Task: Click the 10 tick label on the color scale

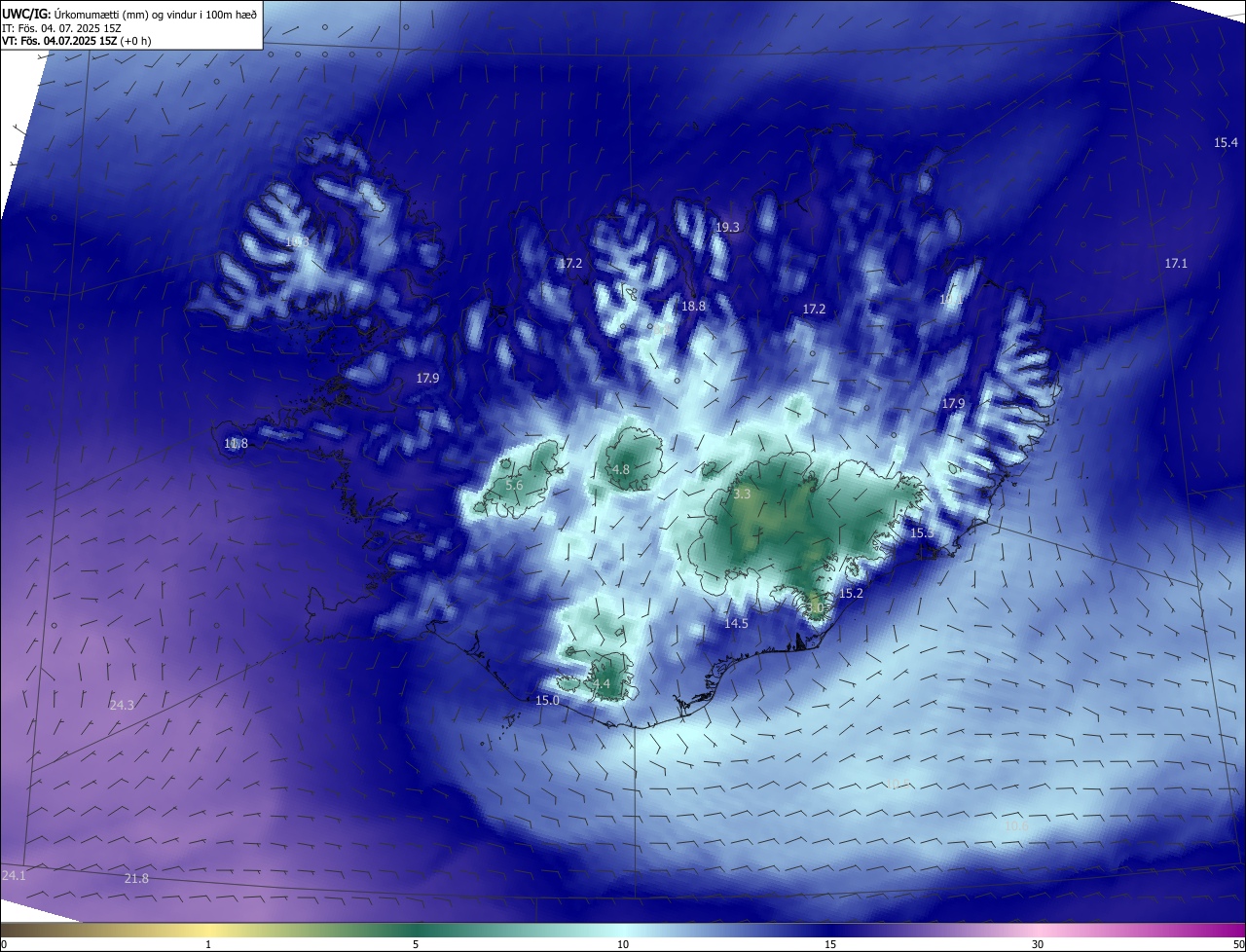Action: [x=623, y=944]
